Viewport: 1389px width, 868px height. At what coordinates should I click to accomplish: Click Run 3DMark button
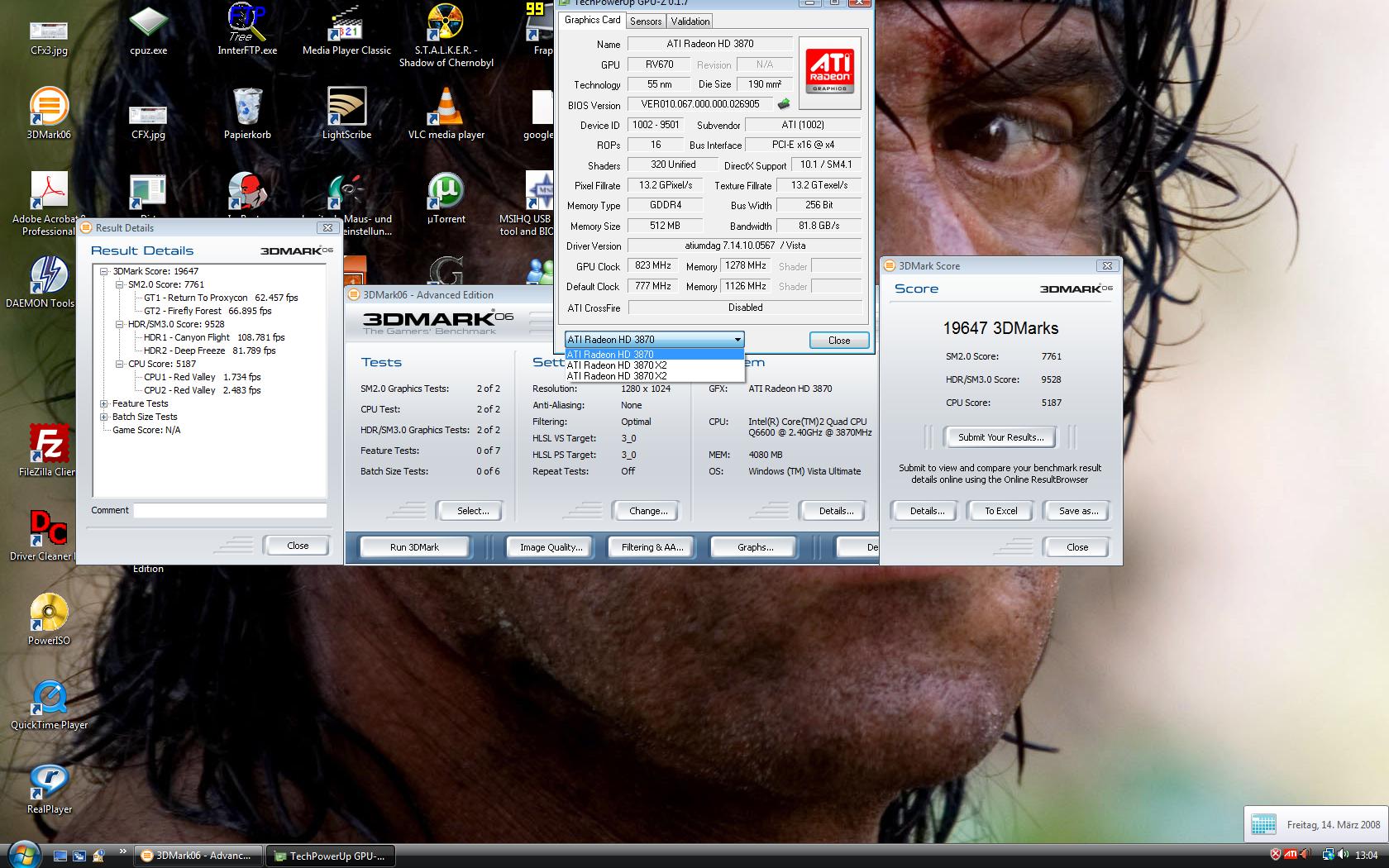pos(414,547)
